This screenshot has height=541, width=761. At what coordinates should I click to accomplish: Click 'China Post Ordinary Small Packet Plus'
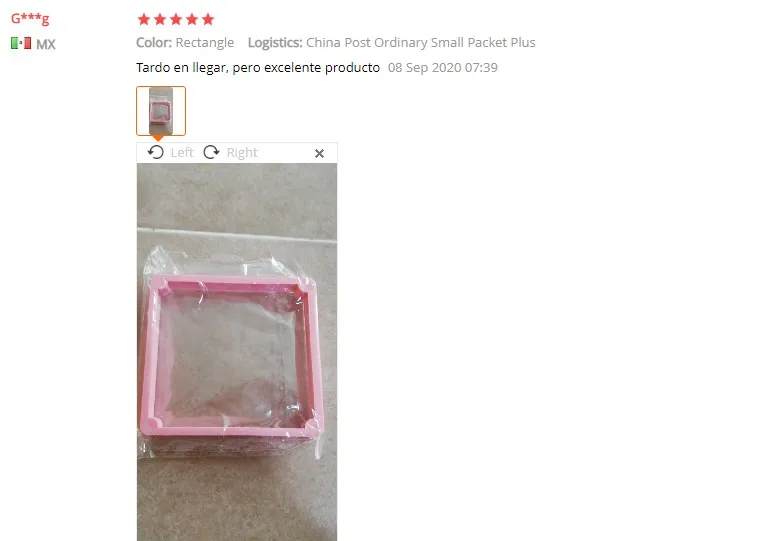(x=421, y=43)
